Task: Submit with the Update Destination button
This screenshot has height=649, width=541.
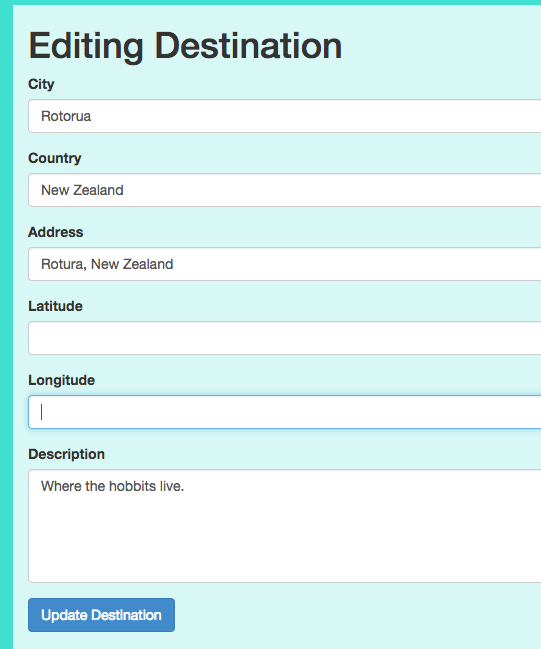Action: (x=101, y=615)
